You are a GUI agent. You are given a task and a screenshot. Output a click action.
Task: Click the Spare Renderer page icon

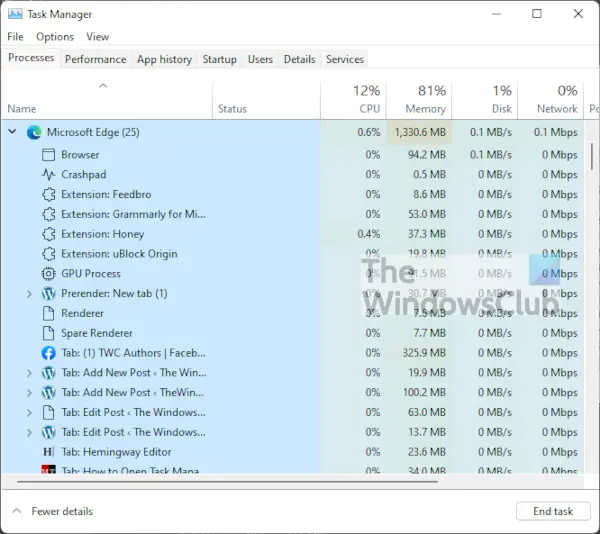(48, 333)
